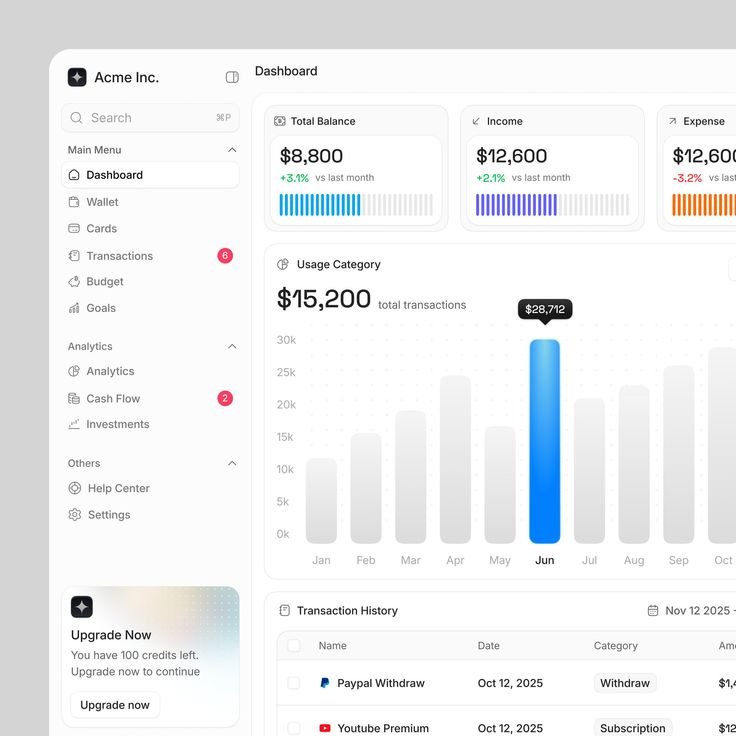
Task: Collapse the Others section chevron
Action: [232, 463]
